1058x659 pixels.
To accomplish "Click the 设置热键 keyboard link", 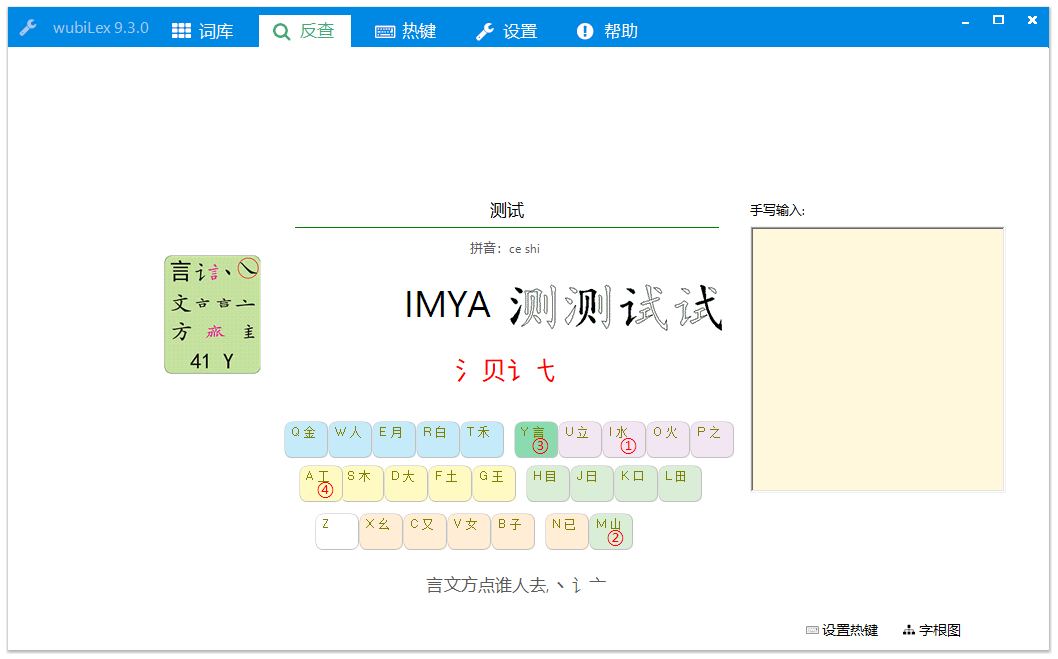I will point(842,630).
